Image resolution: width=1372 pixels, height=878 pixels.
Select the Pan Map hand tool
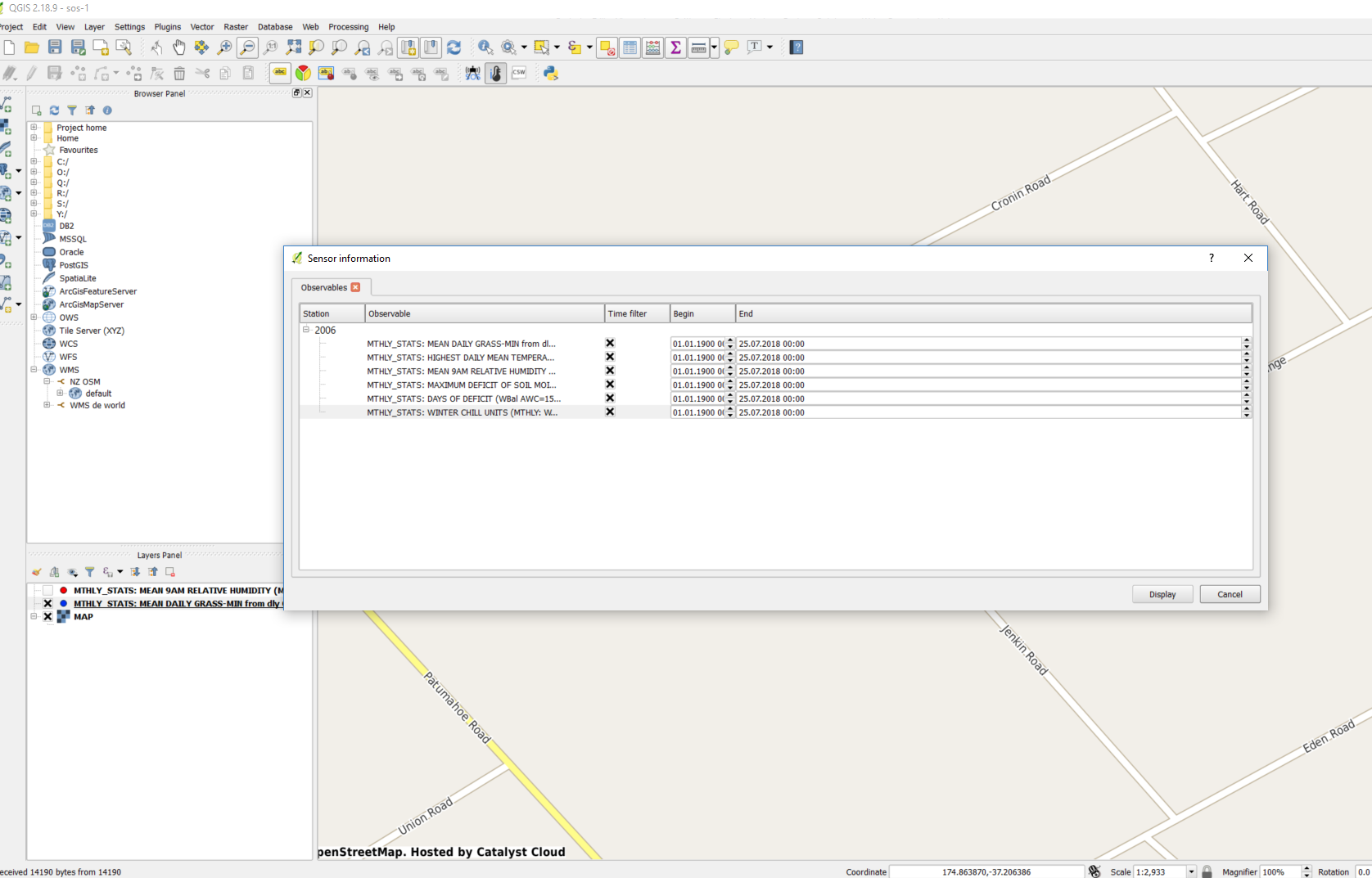178,47
